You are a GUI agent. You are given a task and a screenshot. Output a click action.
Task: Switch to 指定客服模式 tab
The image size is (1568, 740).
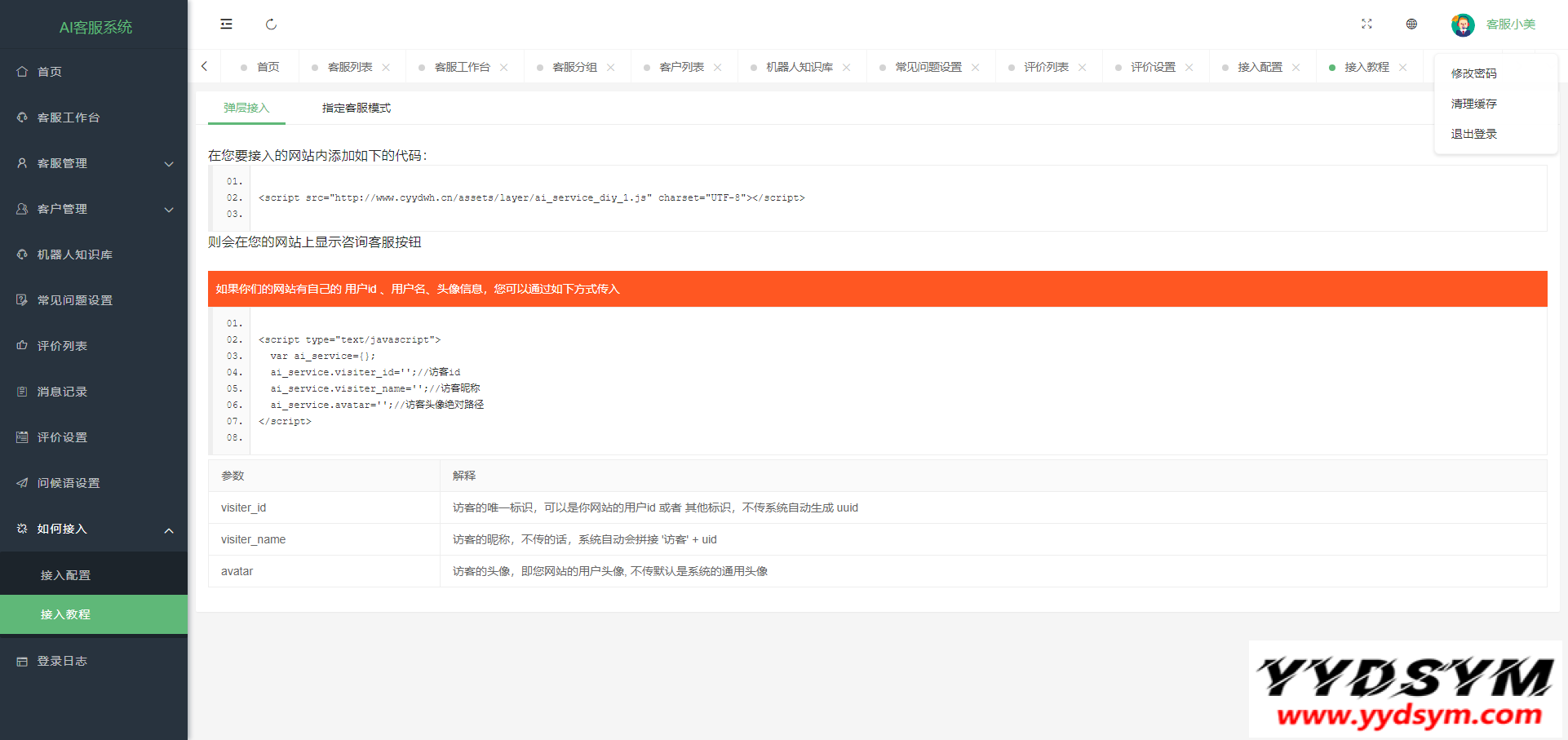pos(356,108)
